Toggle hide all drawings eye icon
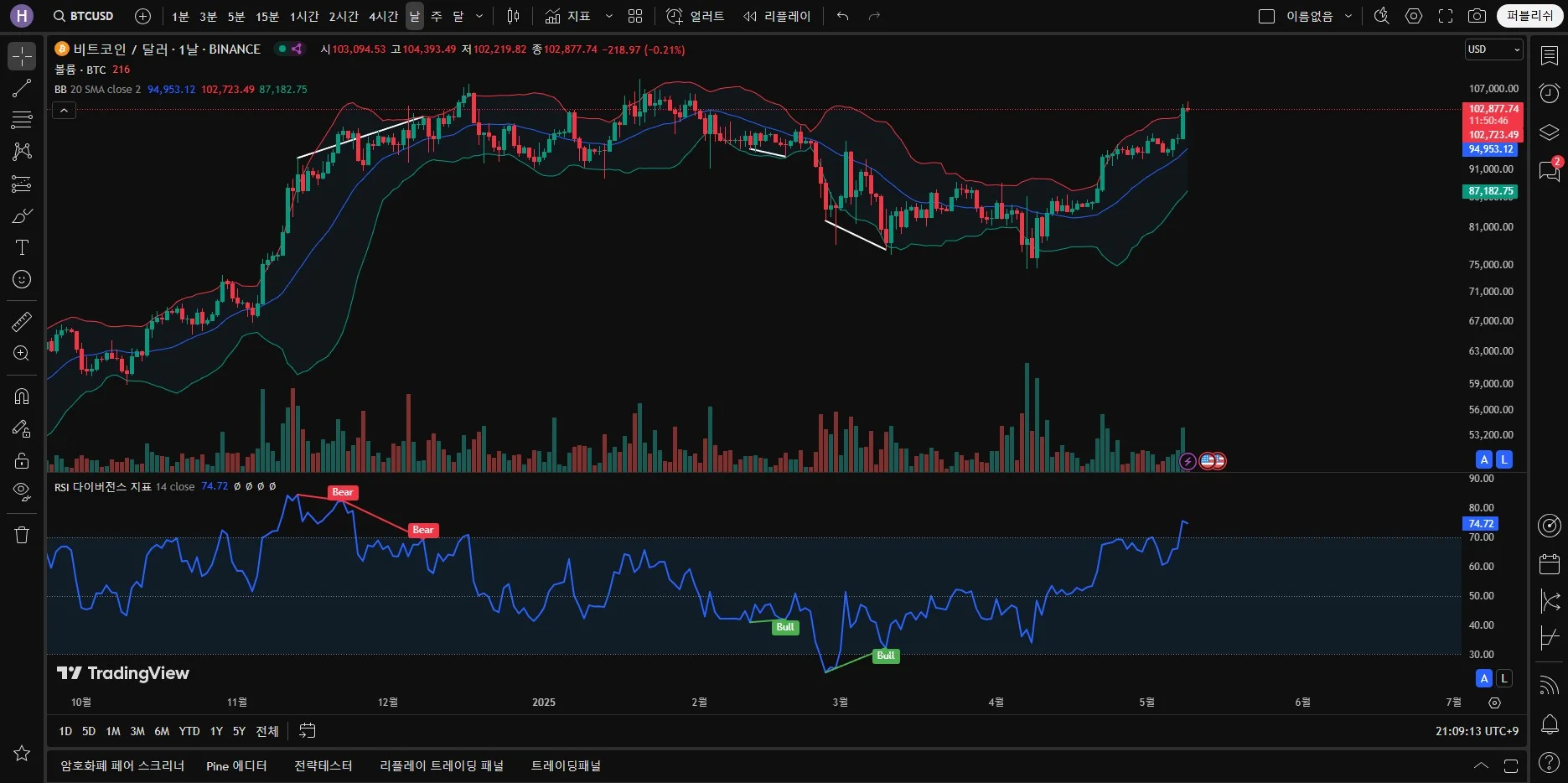 coord(22,490)
